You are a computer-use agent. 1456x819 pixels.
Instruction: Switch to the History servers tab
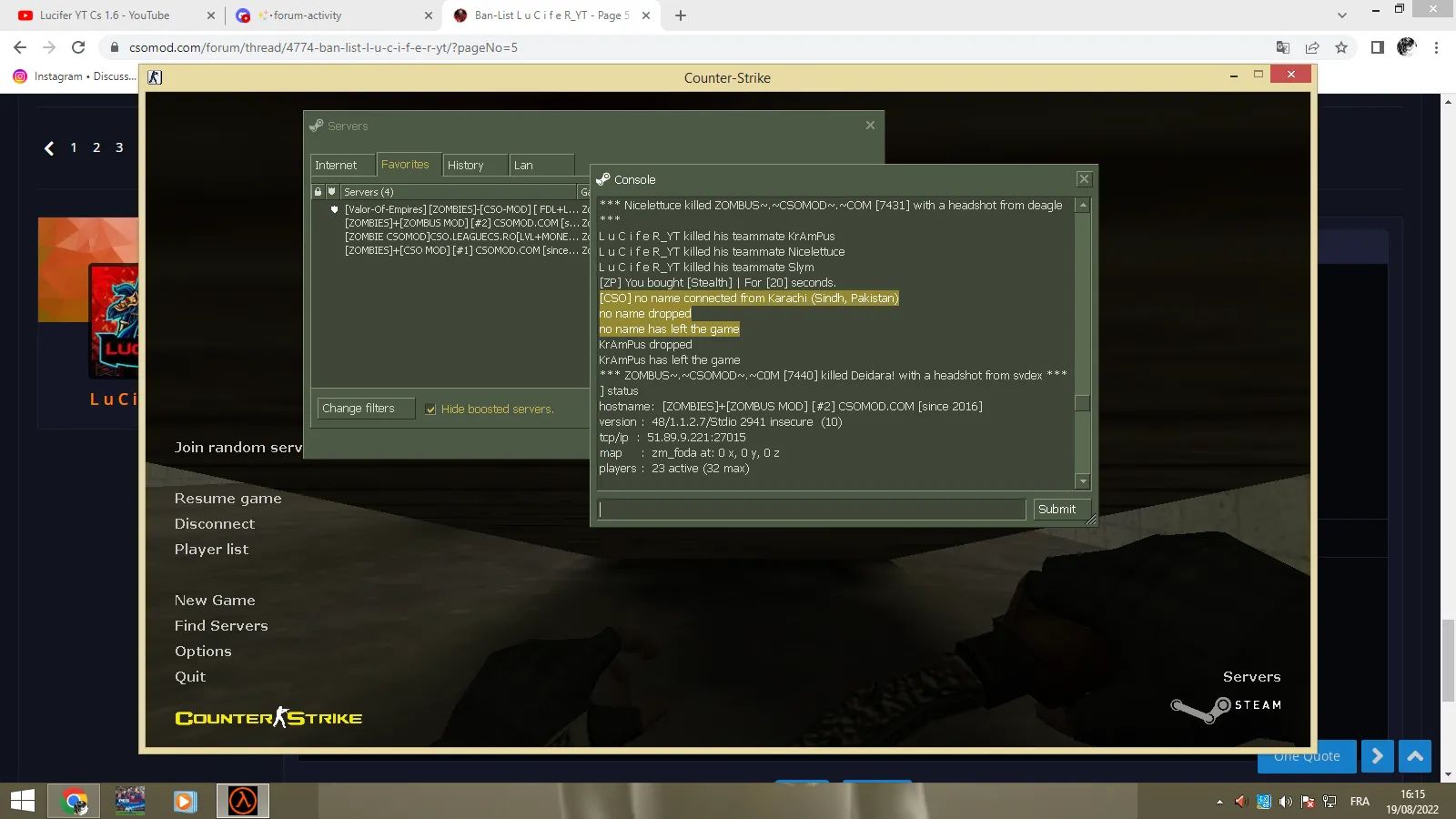pyautogui.click(x=475, y=165)
